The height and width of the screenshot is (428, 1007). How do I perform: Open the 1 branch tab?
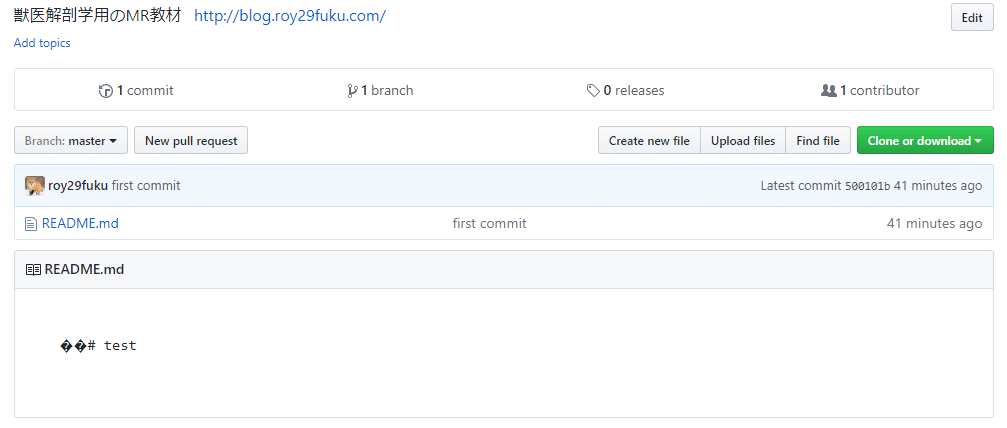pyautogui.click(x=380, y=91)
